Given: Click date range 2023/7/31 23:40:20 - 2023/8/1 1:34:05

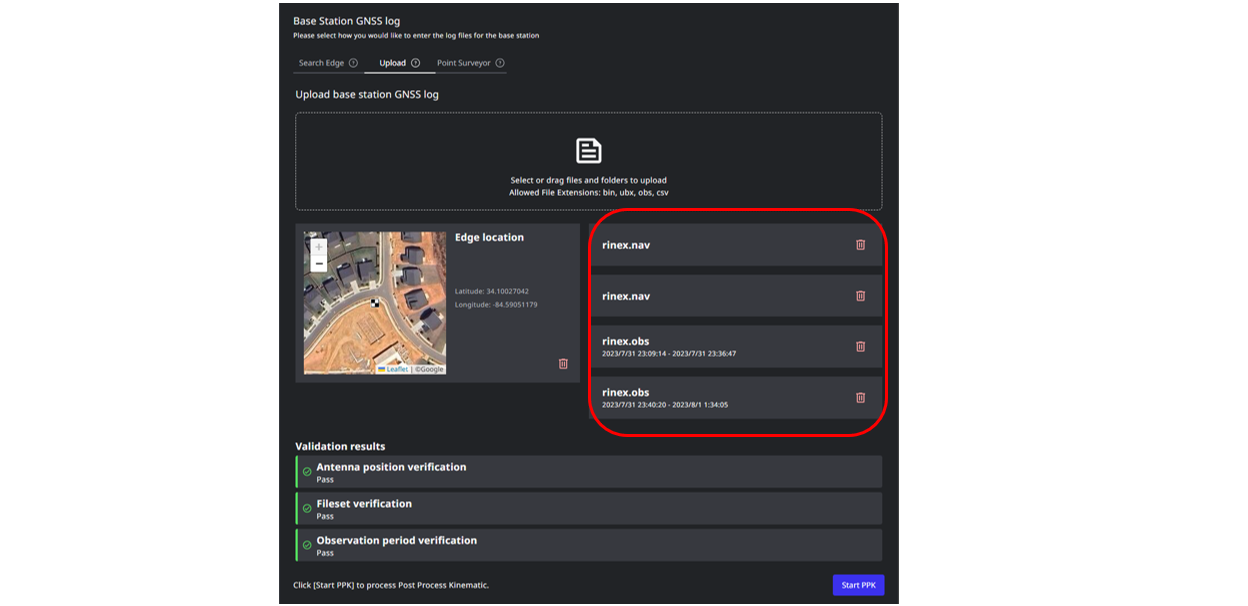Looking at the screenshot, I should tap(665, 405).
